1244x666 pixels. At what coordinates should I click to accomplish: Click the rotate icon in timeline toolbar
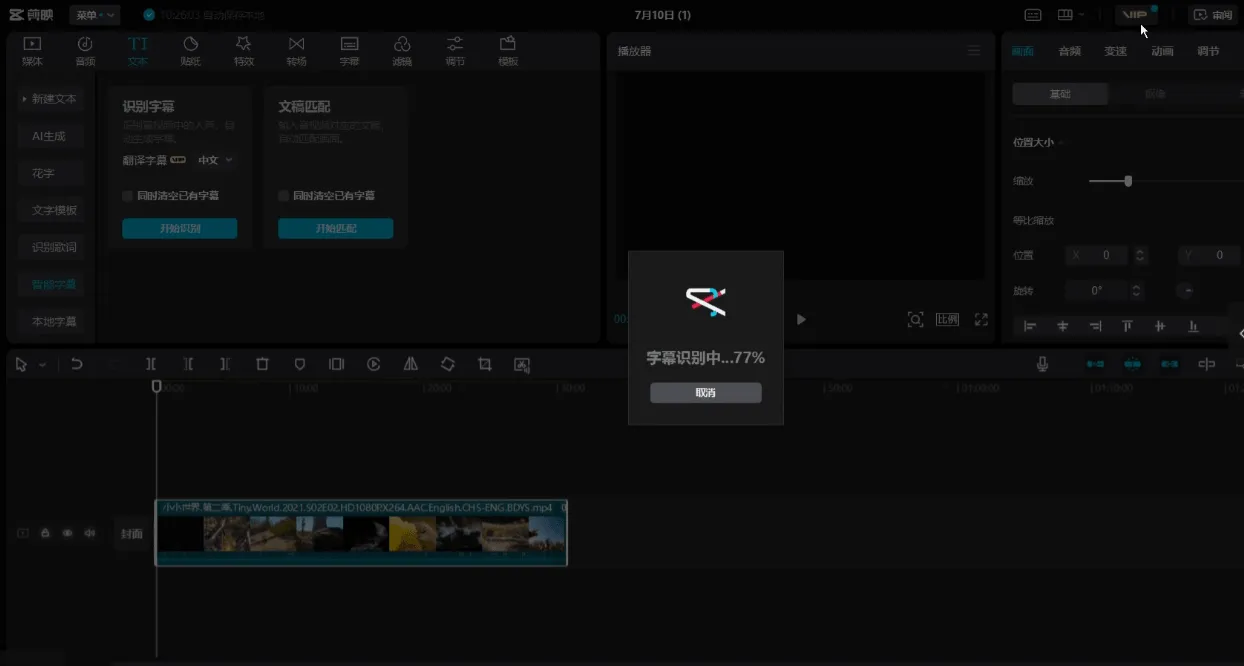447,365
